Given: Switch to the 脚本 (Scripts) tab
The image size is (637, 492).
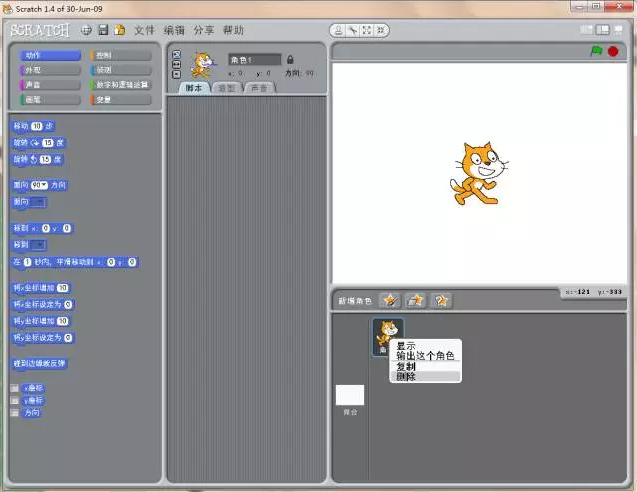Looking at the screenshot, I should coord(194,88).
